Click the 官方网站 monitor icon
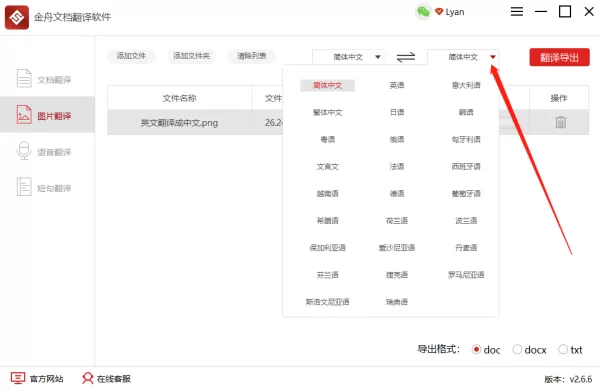The height and width of the screenshot is (389, 600). (x=18, y=378)
